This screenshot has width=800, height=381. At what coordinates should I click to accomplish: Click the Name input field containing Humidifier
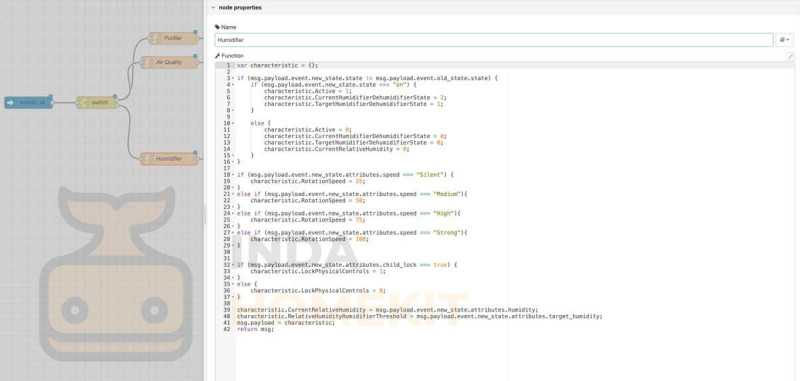click(494, 40)
